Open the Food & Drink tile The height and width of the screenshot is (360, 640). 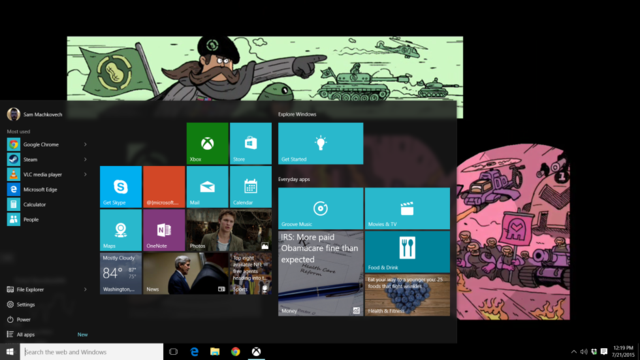pos(407,251)
